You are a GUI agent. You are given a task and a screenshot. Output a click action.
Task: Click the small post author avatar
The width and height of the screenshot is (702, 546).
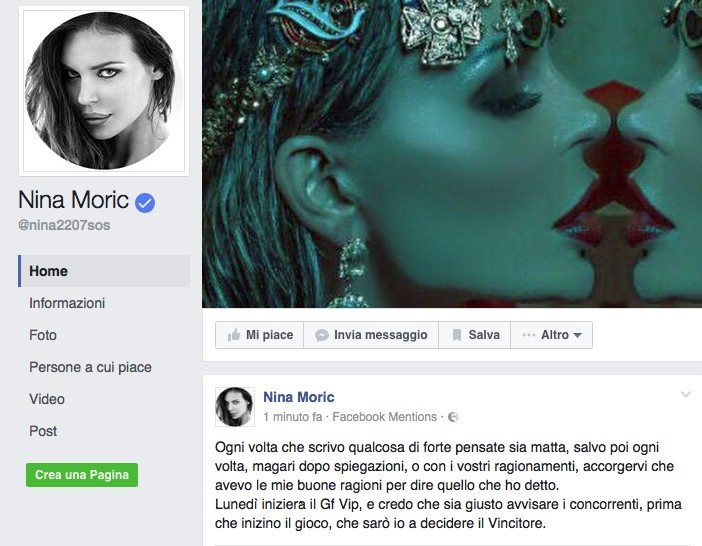[235, 407]
